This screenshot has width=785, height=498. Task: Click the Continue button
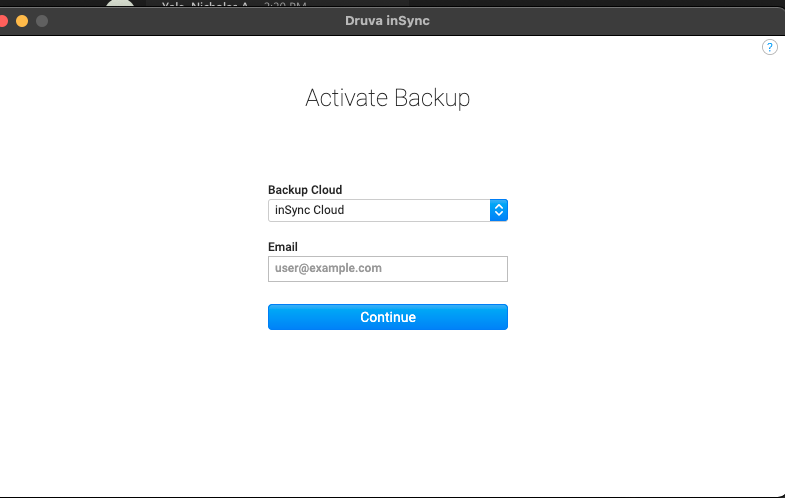point(388,317)
